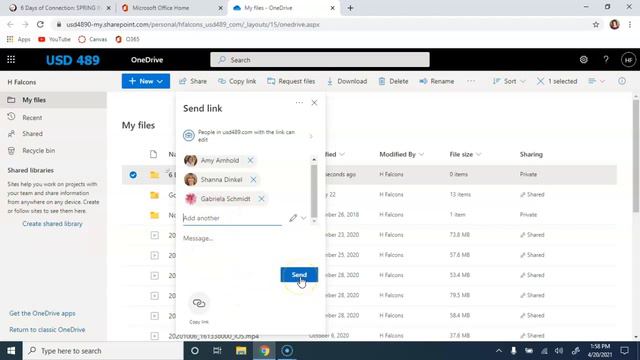Click the video file icon in 73.8 MB row
The image size is (640, 360).
point(154,235)
